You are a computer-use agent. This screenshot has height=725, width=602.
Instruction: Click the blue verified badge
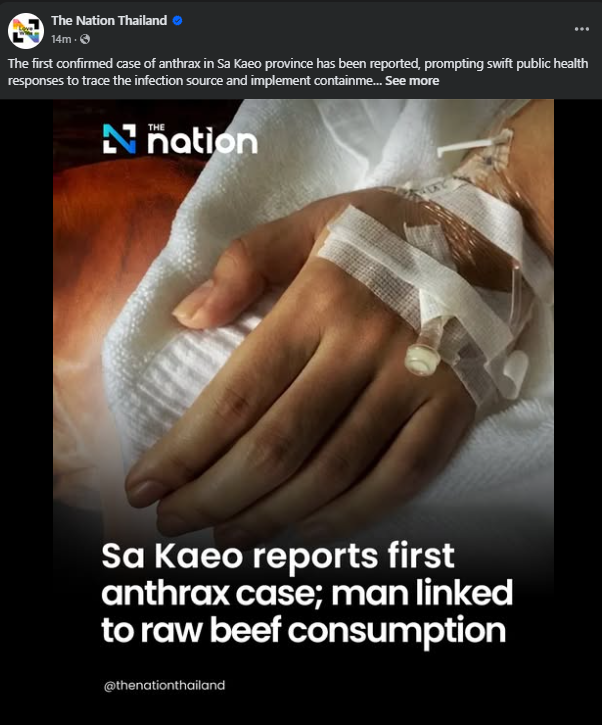pyautogui.click(x=177, y=20)
